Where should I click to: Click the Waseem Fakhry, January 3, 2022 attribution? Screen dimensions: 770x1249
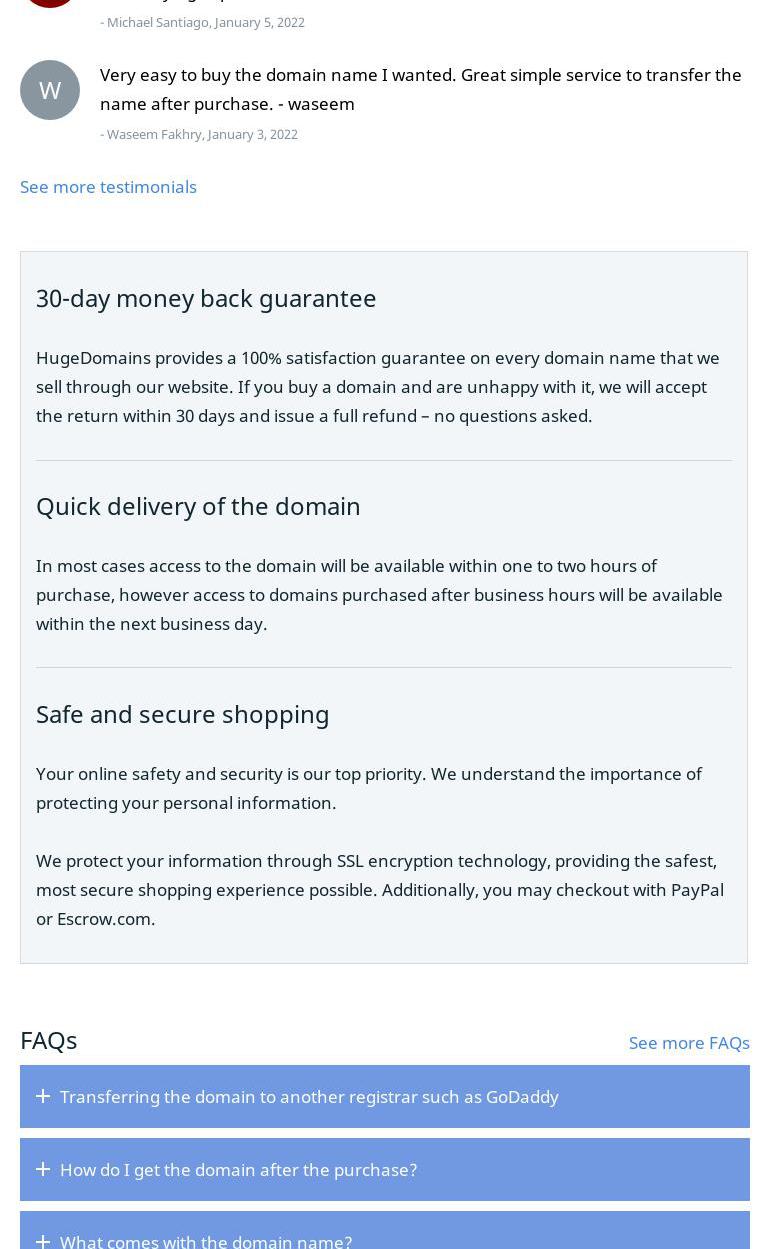coord(199,134)
